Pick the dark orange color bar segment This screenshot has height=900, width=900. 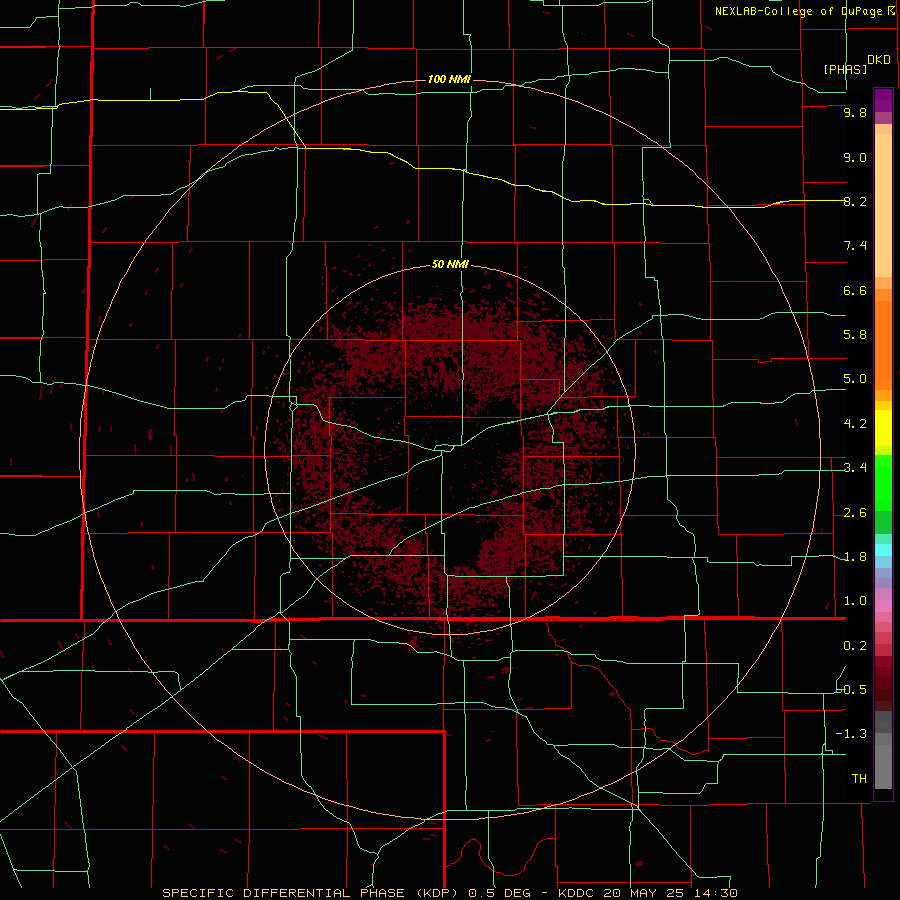pyautogui.click(x=883, y=345)
